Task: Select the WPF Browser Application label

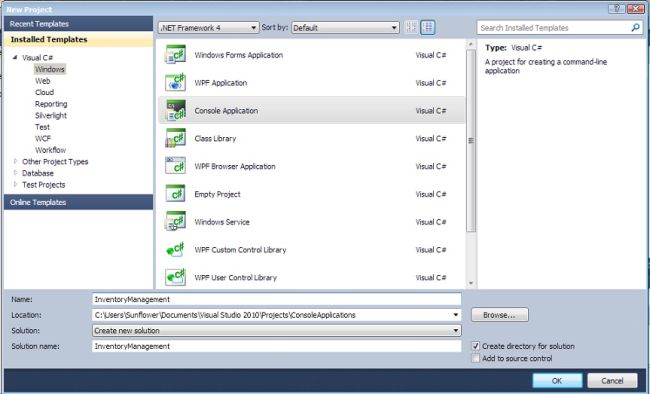Action: pyautogui.click(x=235, y=166)
